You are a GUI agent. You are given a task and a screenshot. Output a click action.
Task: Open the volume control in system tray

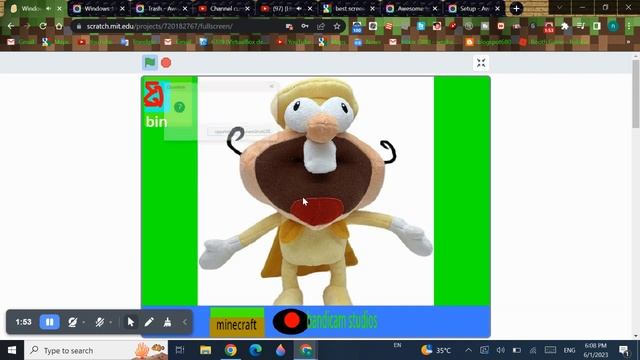501,350
